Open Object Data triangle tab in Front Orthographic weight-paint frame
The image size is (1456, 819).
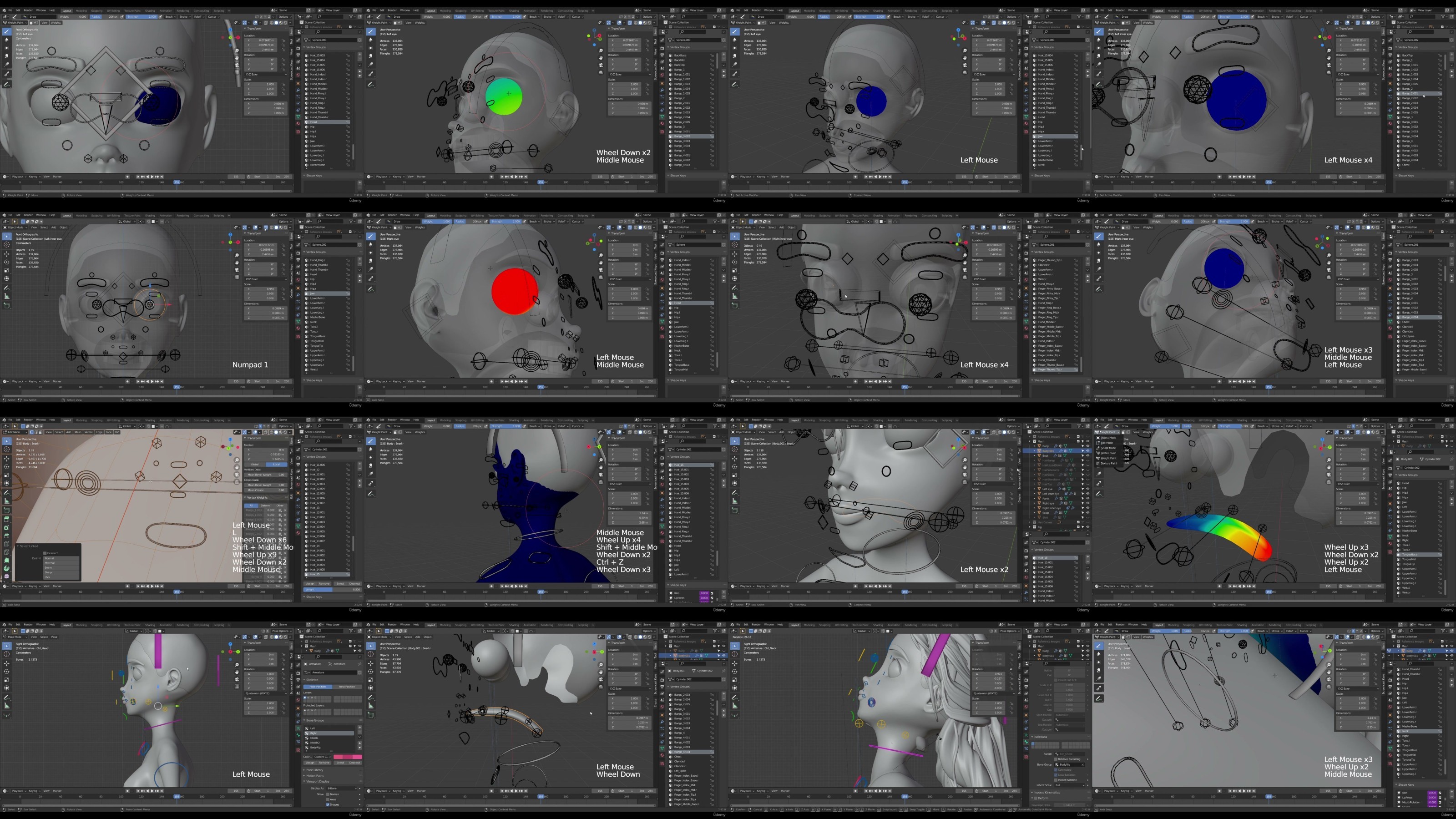point(298,117)
